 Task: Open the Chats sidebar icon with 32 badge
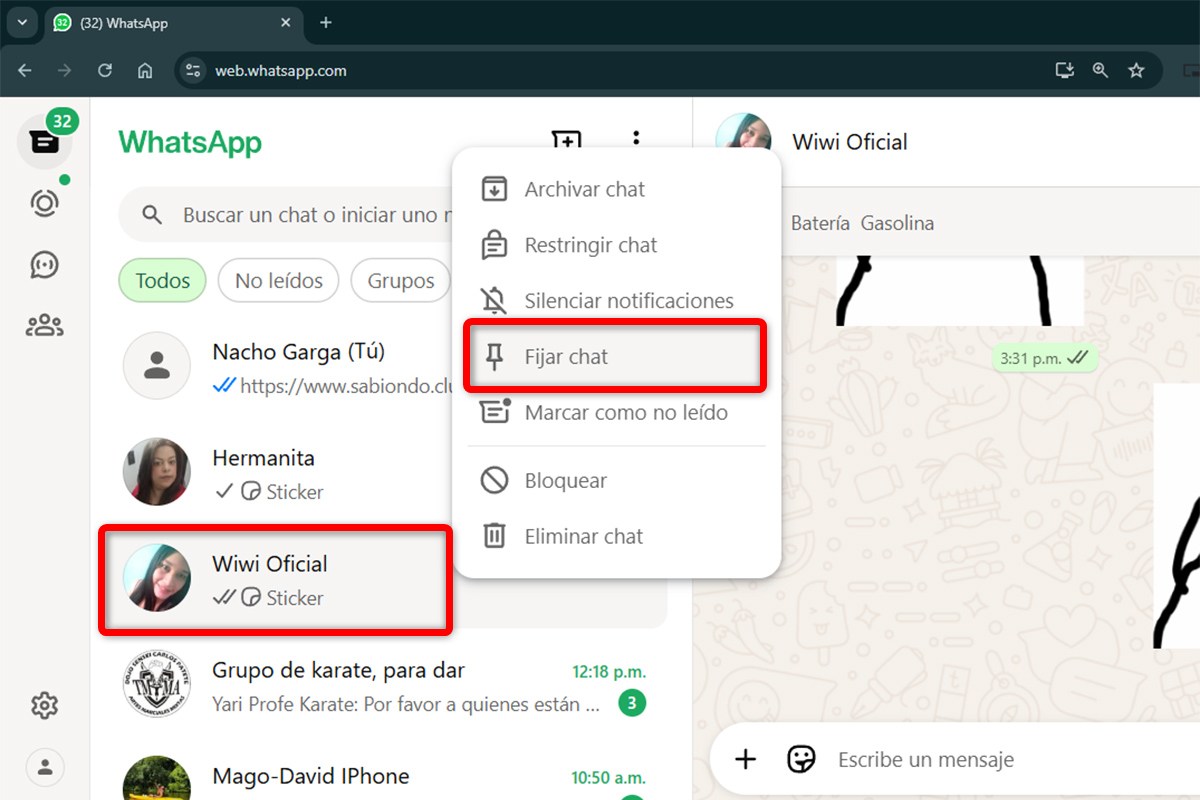pos(45,141)
